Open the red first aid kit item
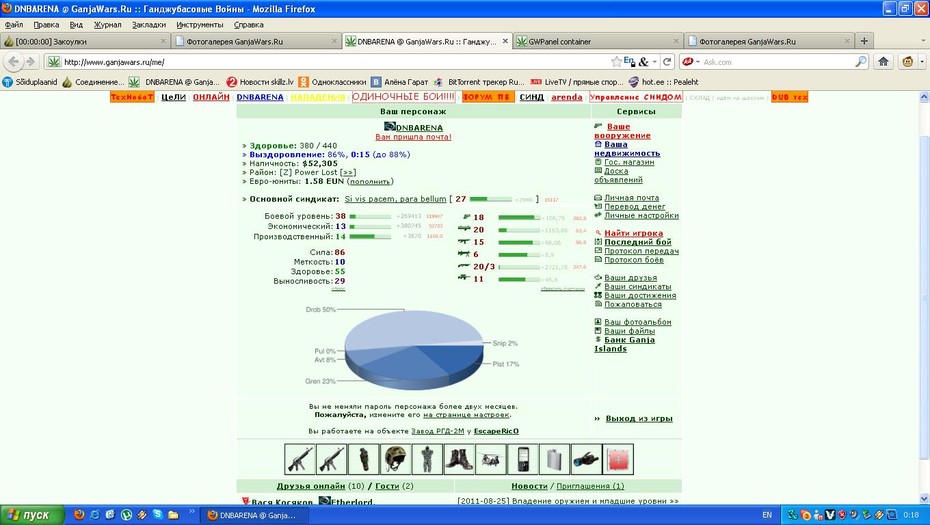This screenshot has width=930, height=525. pos(618,459)
